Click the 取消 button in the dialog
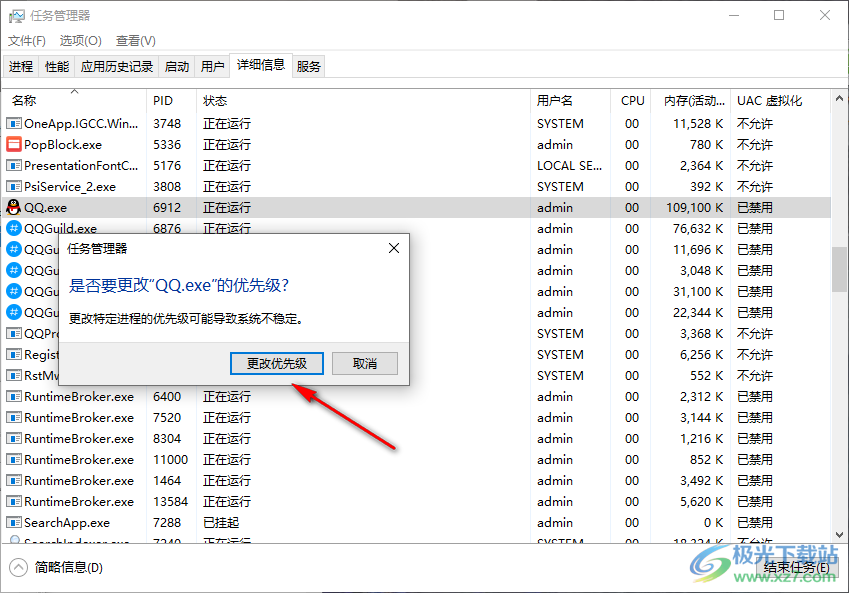Screen dimensions: 849x593 [364, 363]
